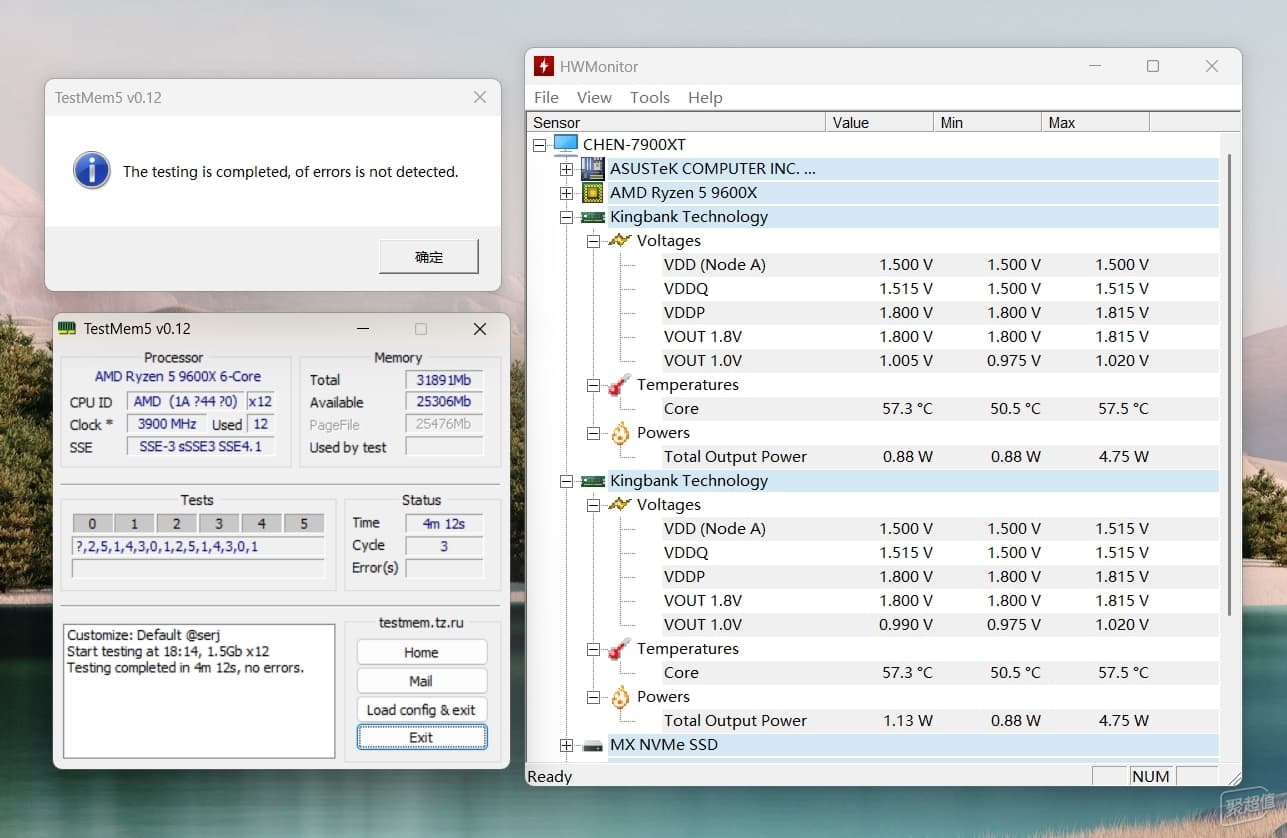
Task: Collapse the second Kingbank Technology node
Action: (567, 481)
